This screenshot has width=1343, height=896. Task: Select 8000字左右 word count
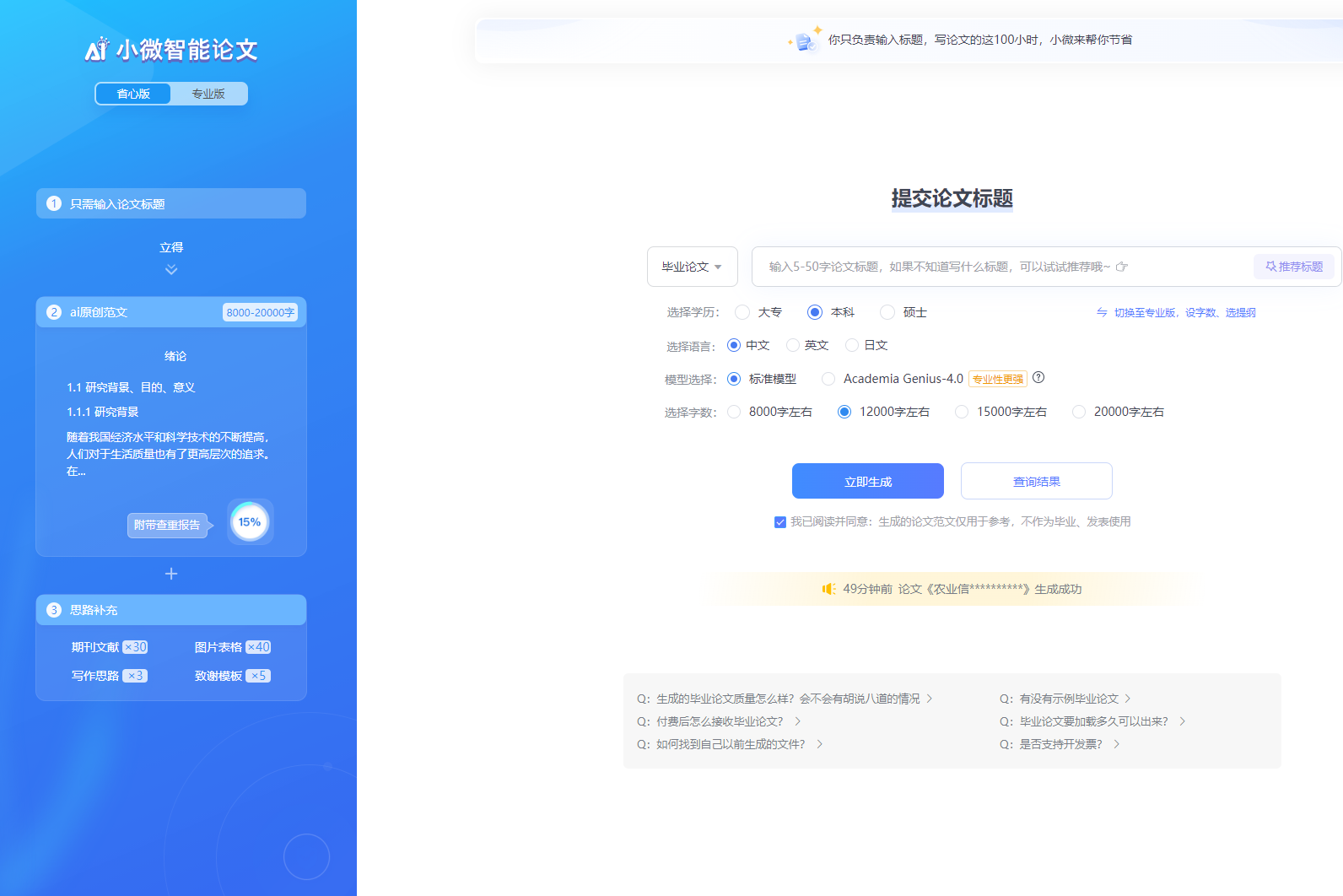(x=734, y=412)
